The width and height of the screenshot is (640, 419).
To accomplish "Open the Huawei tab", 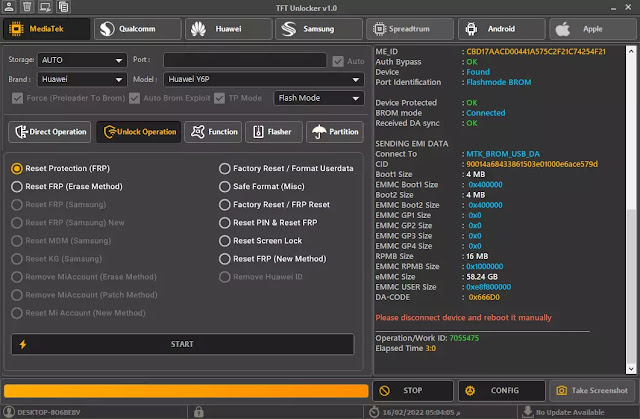I will [x=229, y=29].
